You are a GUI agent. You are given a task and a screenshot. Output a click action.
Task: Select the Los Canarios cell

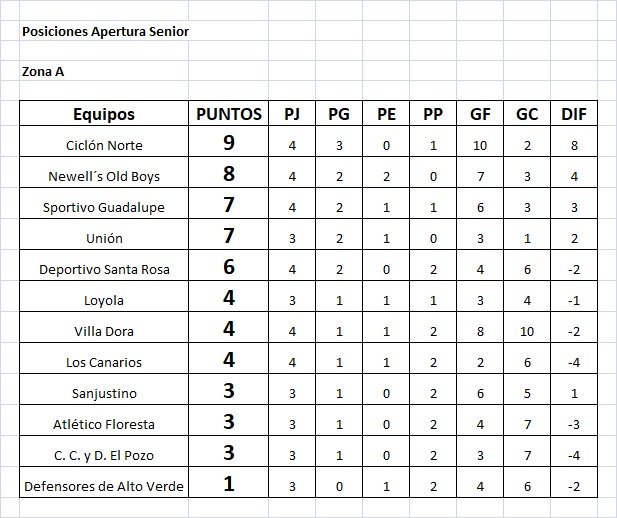tap(104, 358)
